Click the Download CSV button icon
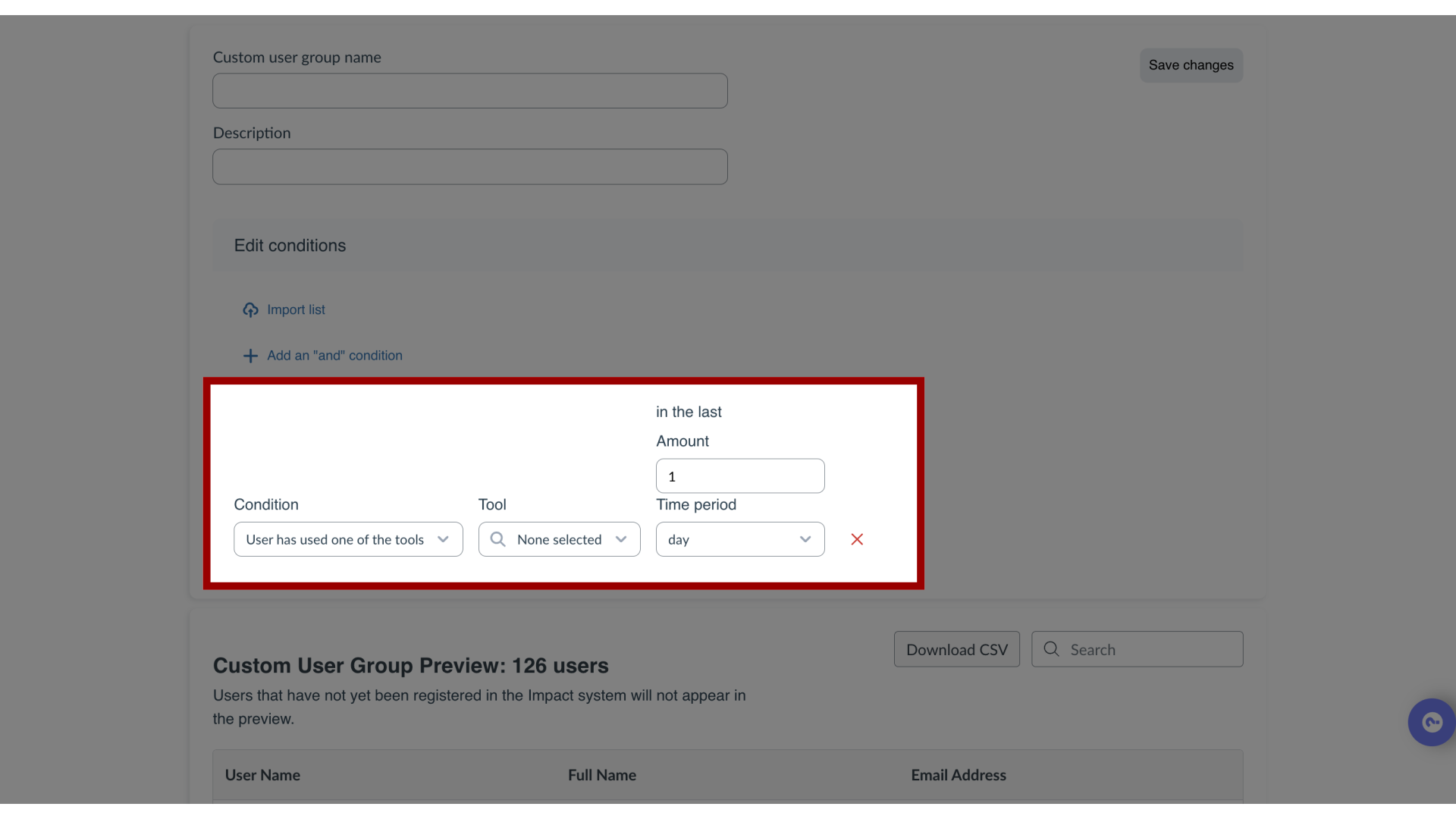The image size is (1456, 819). coord(956,649)
